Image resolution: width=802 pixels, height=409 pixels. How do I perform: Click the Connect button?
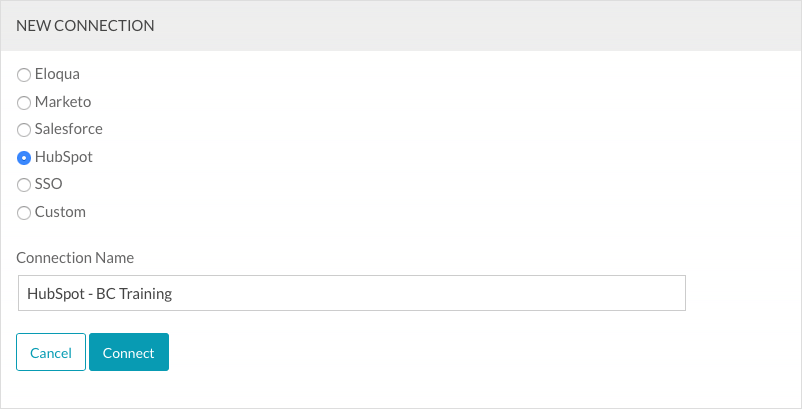coord(129,353)
